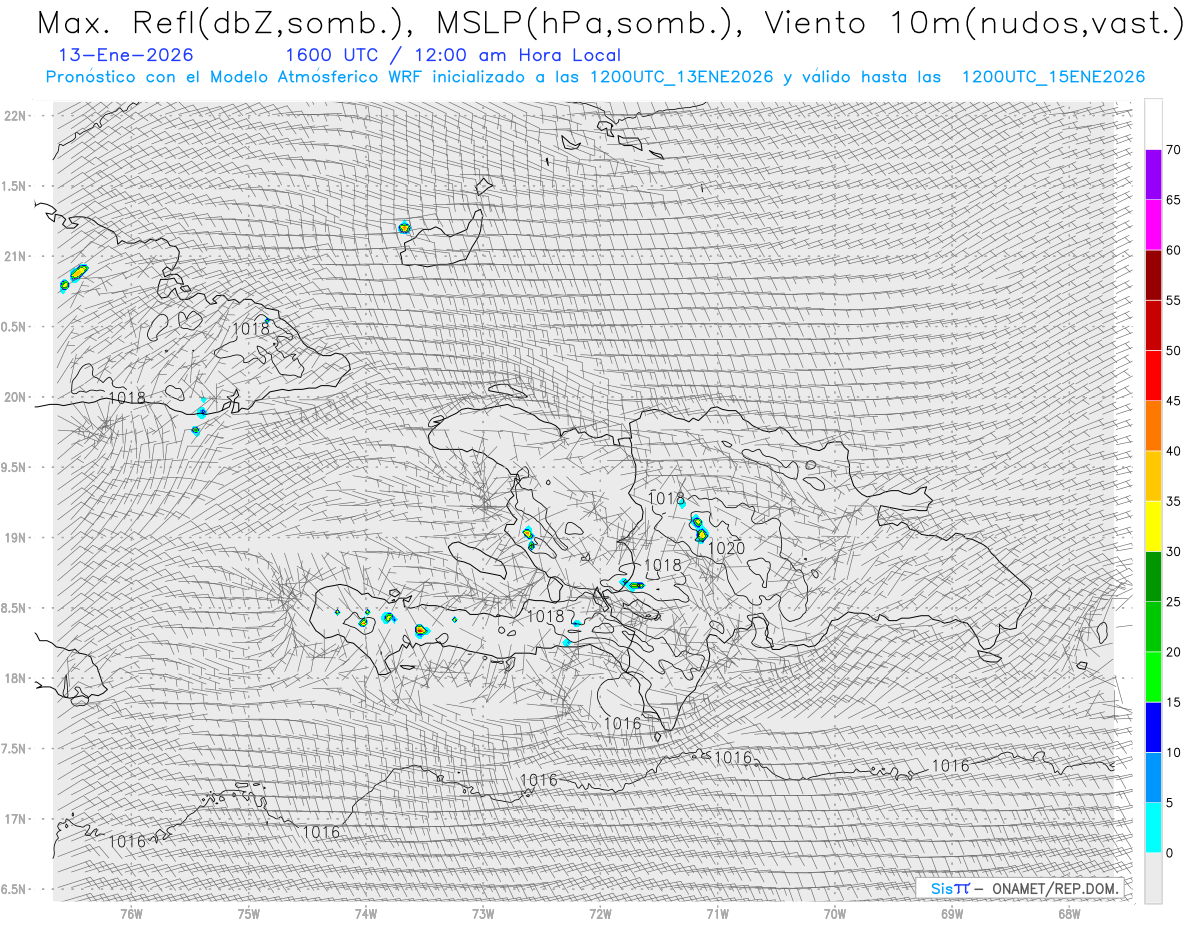1200x927 pixels.
Task: Click the colorbar label 50
Action: (1173, 351)
